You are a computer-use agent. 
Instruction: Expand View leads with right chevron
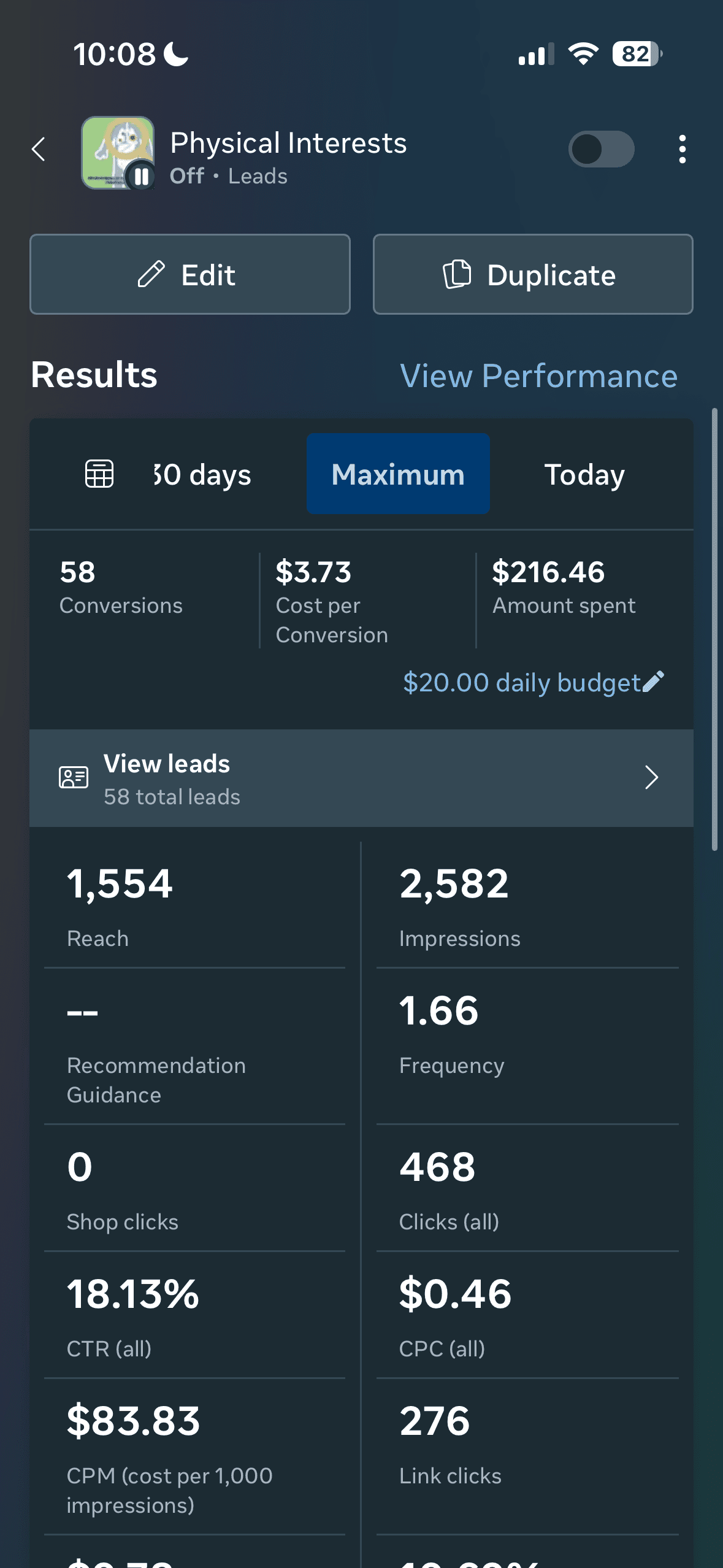(x=651, y=777)
